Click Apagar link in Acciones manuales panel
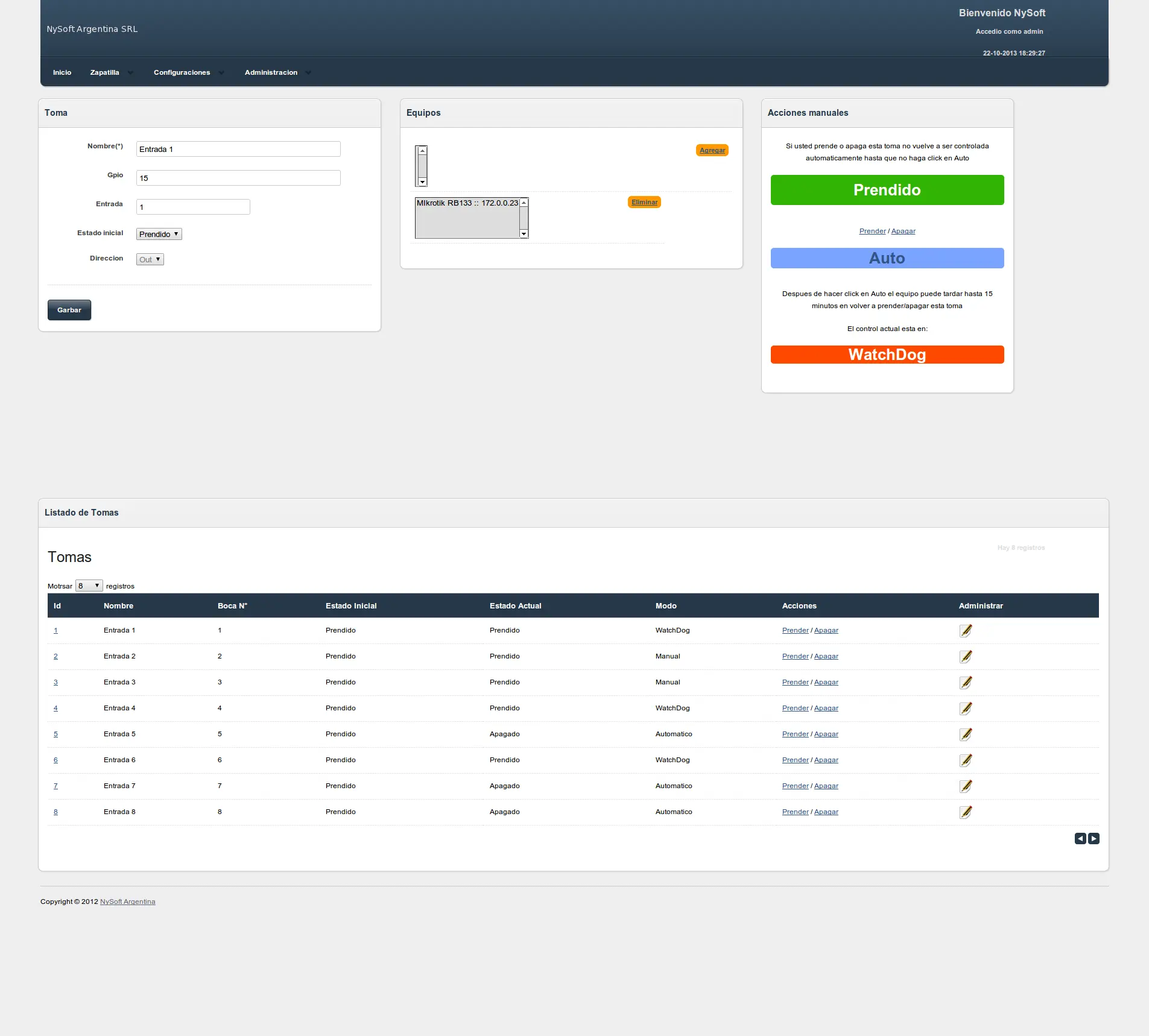 [x=903, y=231]
